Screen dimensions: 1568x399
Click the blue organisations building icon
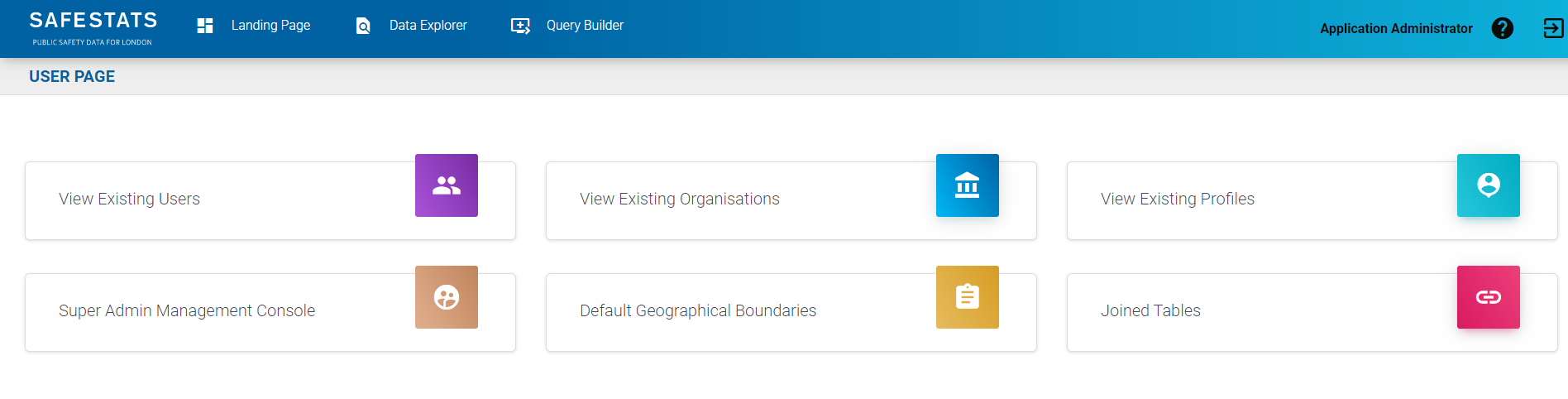(x=967, y=185)
